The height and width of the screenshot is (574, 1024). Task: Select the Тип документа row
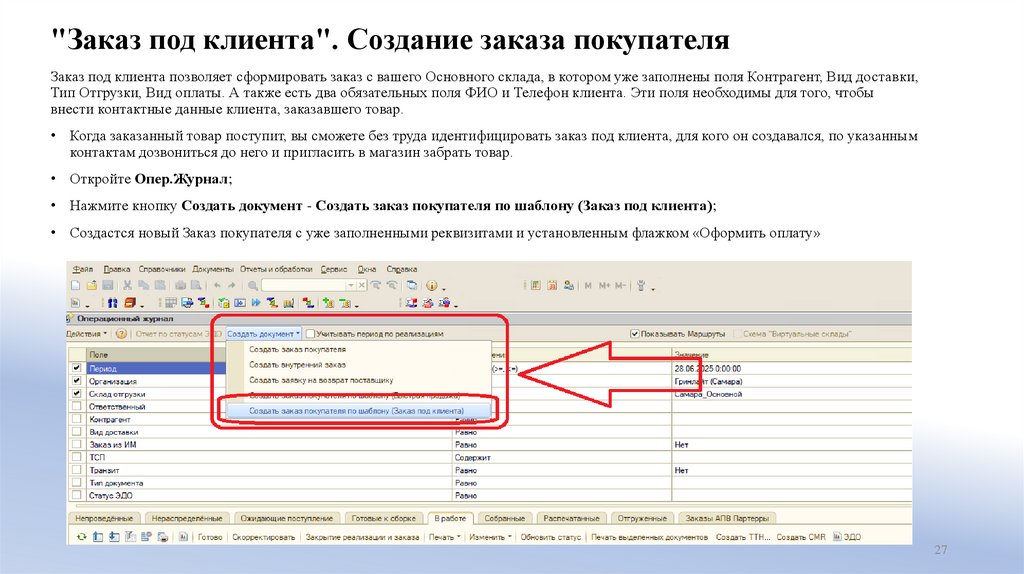pos(490,483)
